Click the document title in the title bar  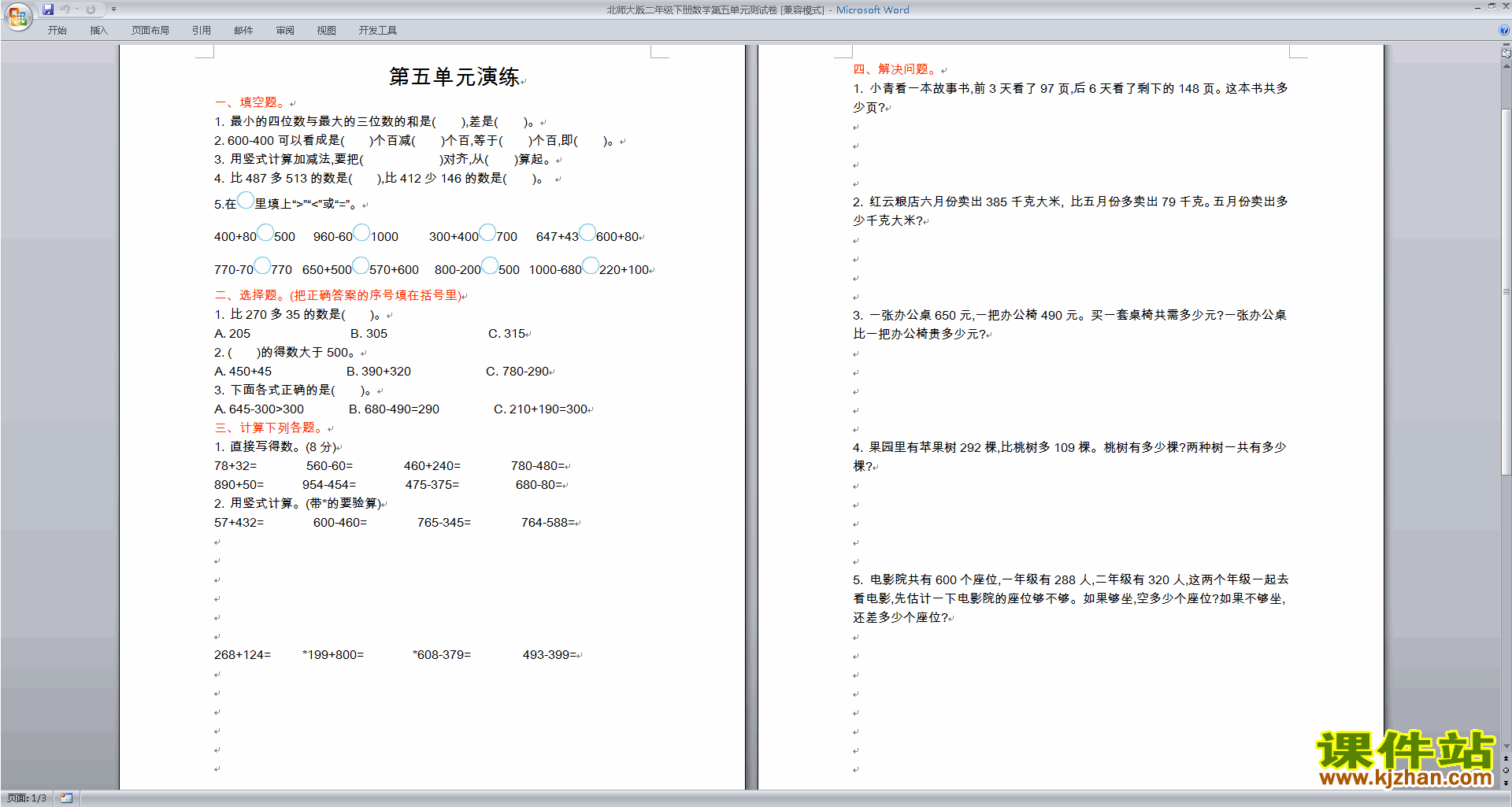pos(758,10)
